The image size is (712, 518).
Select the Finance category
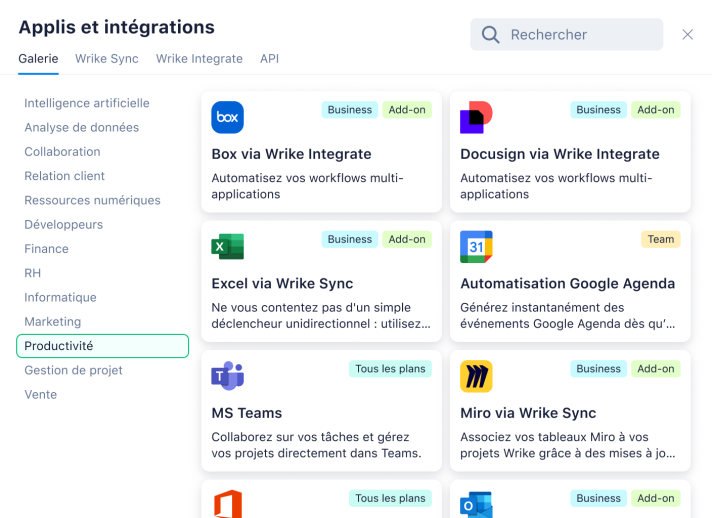click(x=46, y=249)
